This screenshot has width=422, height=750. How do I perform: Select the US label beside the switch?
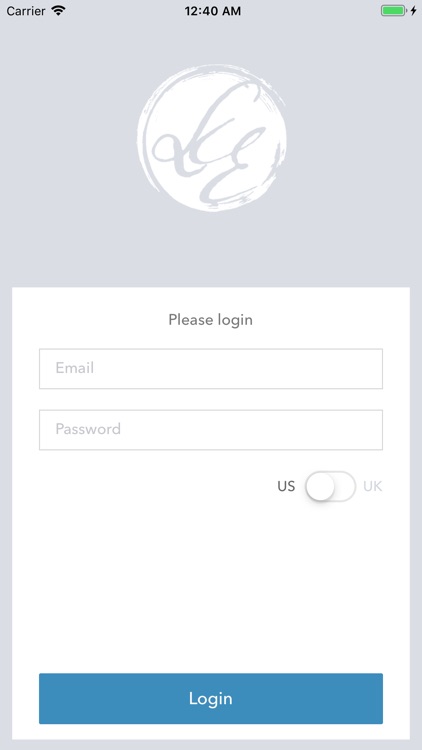coord(286,486)
